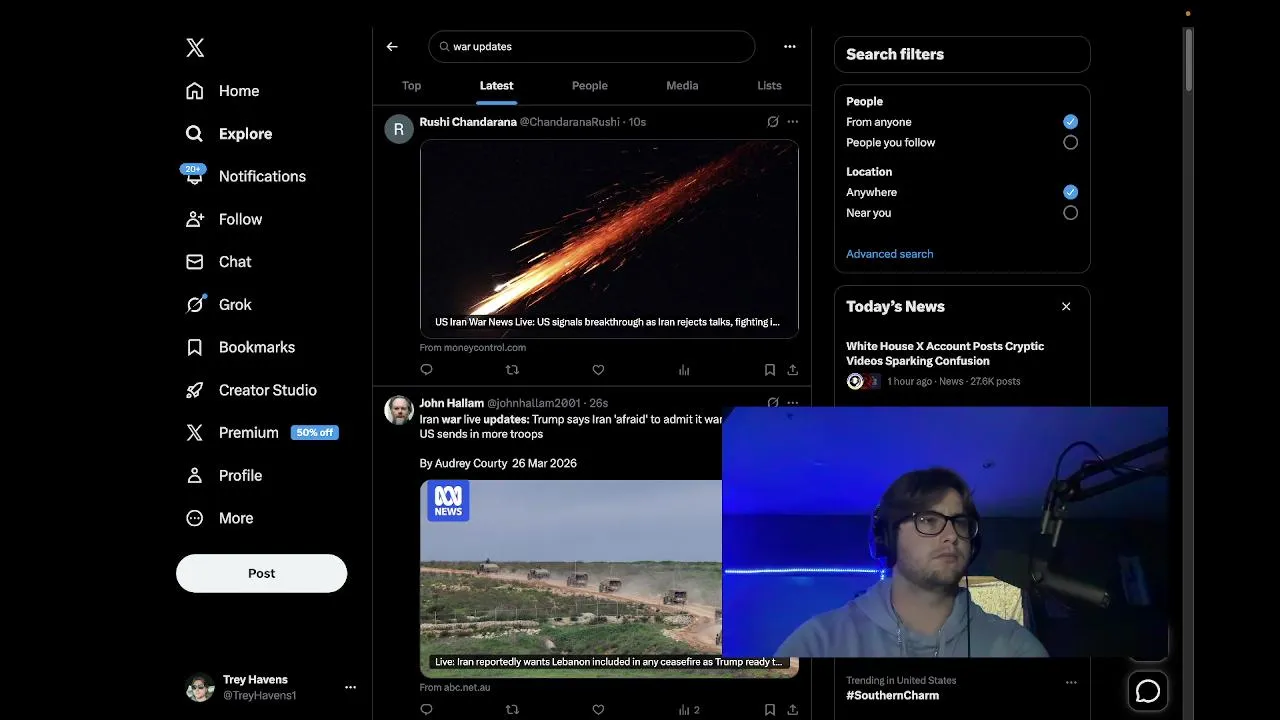Click the war updates search field
The width and height of the screenshot is (1280, 720).
click(592, 47)
